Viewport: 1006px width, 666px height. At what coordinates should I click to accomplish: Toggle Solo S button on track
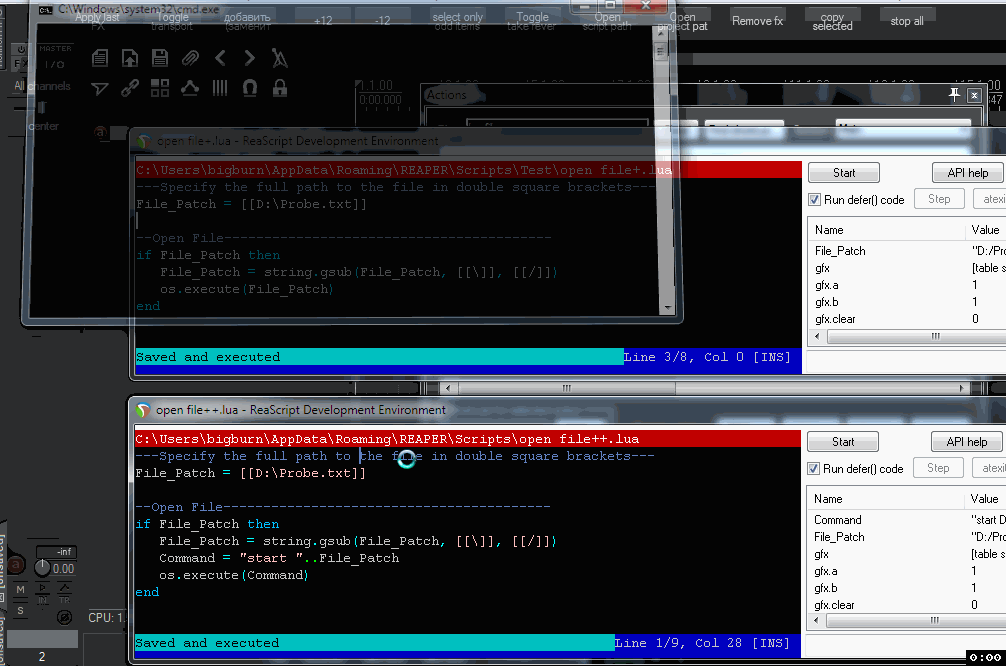point(21,611)
